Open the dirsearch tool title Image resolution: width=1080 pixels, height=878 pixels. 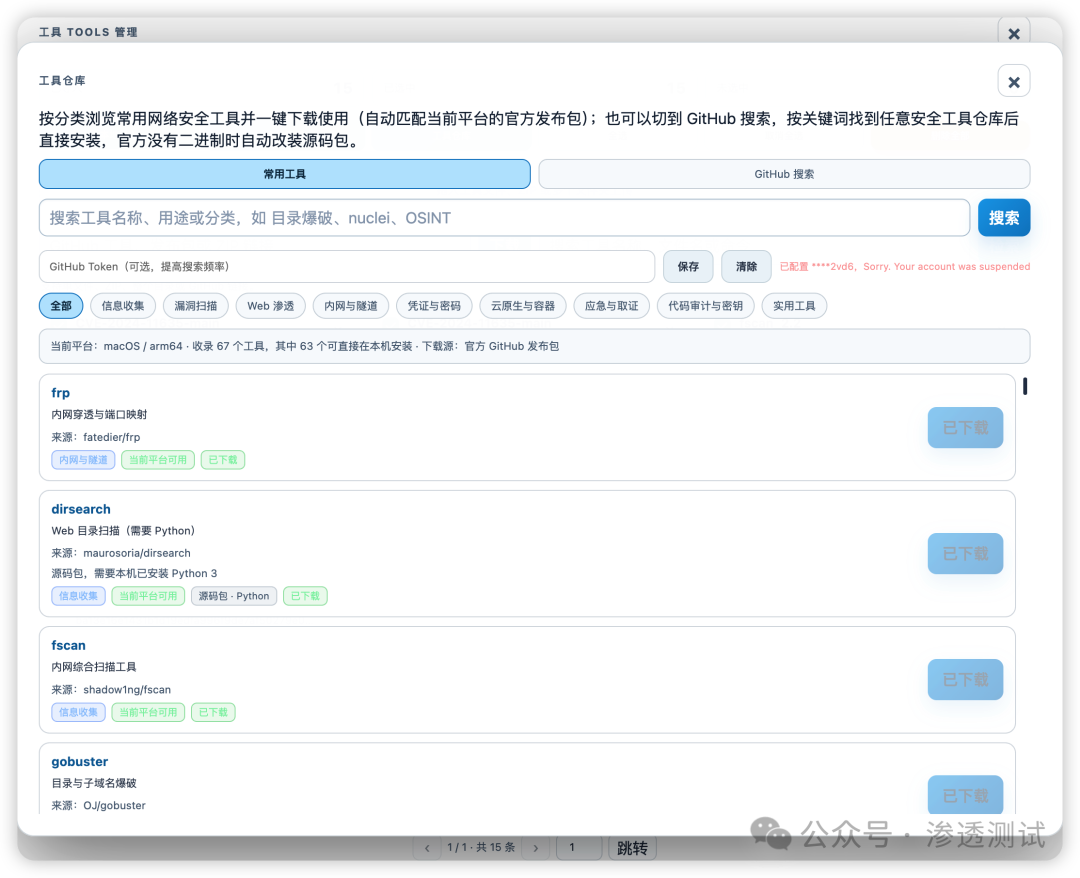(81, 509)
